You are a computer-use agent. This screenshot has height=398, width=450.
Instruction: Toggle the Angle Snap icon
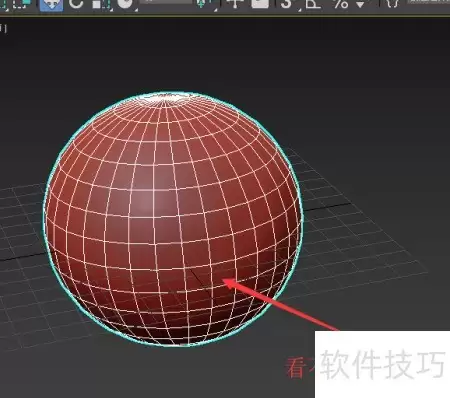click(x=313, y=4)
